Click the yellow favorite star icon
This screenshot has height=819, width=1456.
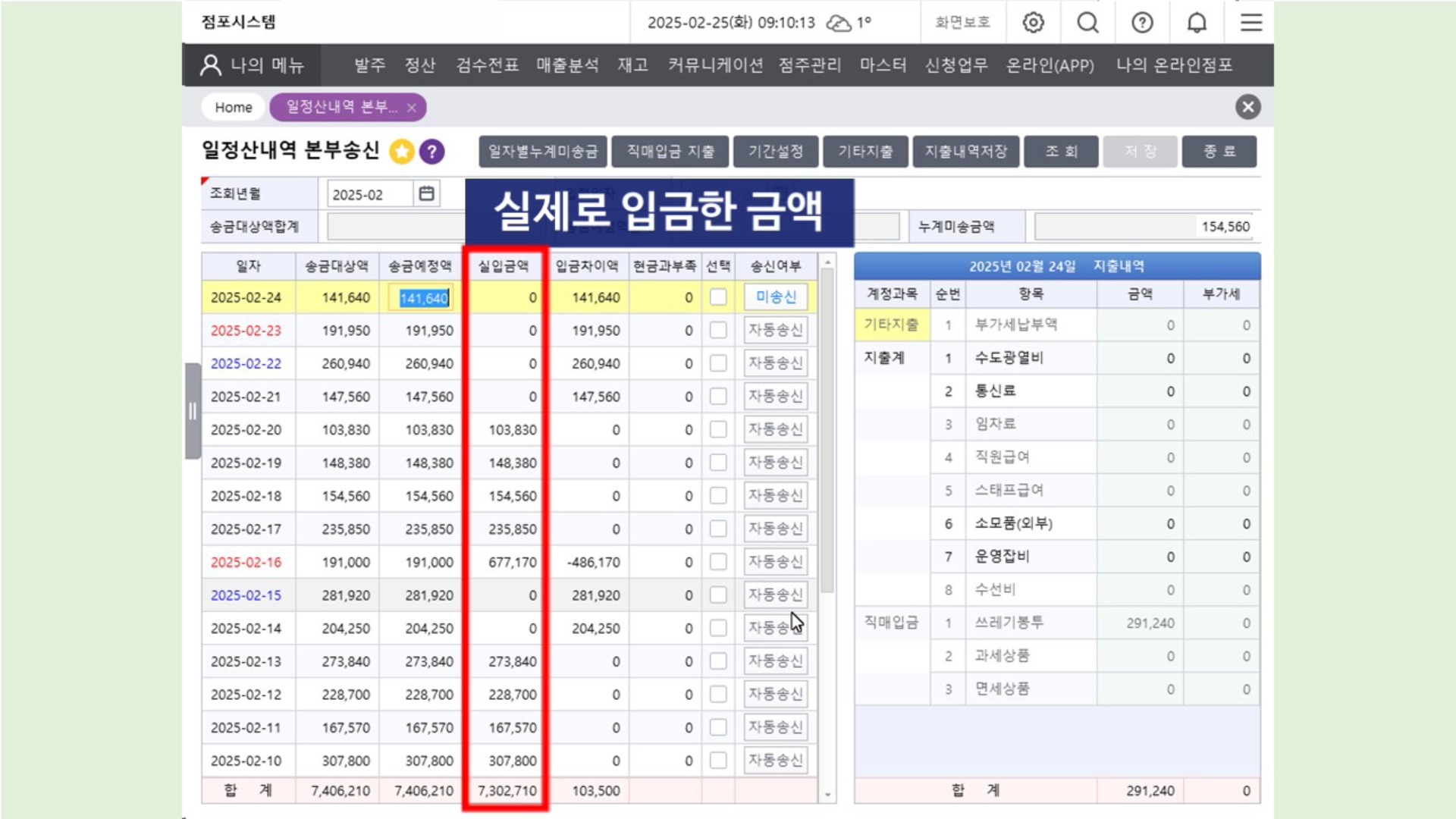pos(402,152)
